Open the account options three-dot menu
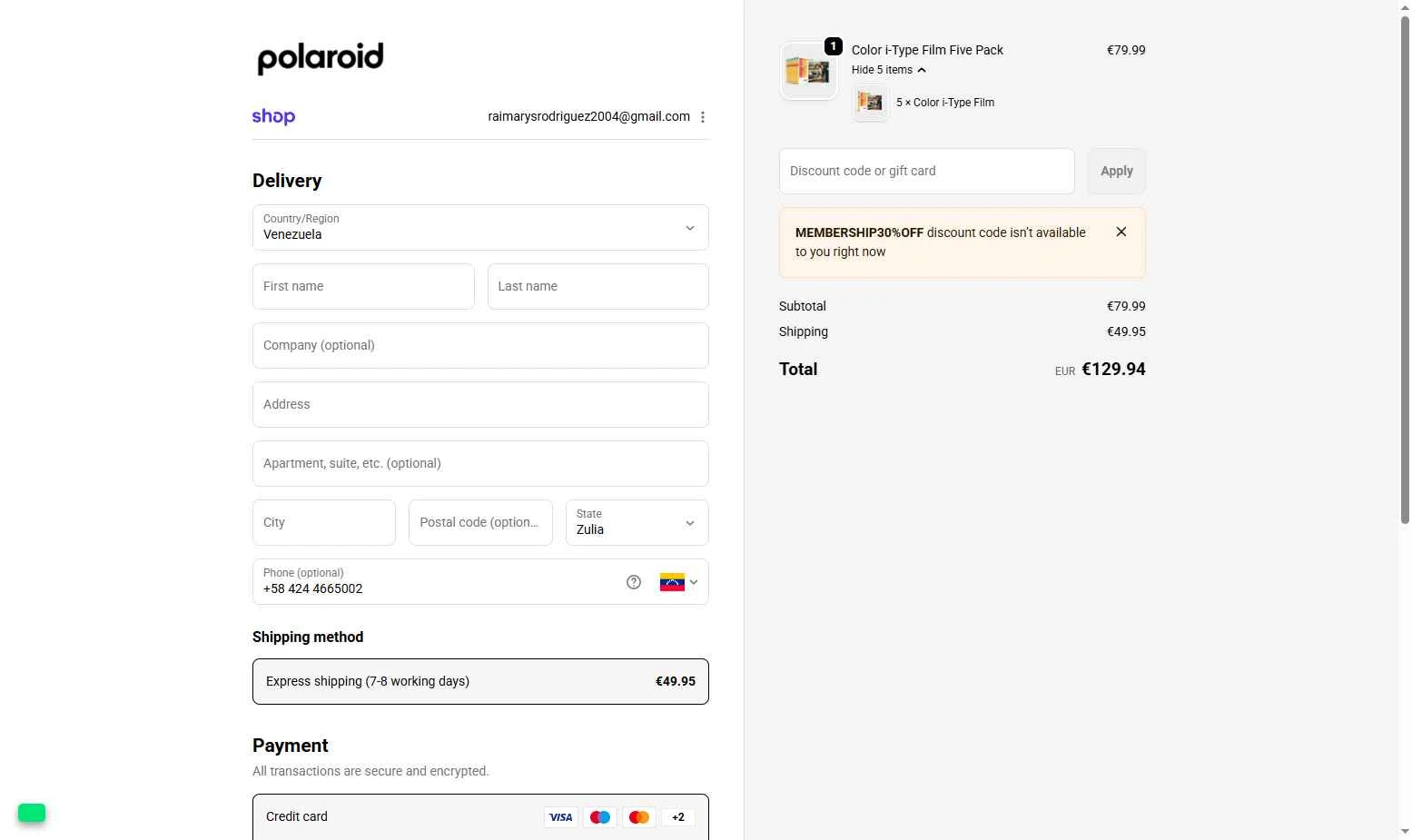 (703, 117)
